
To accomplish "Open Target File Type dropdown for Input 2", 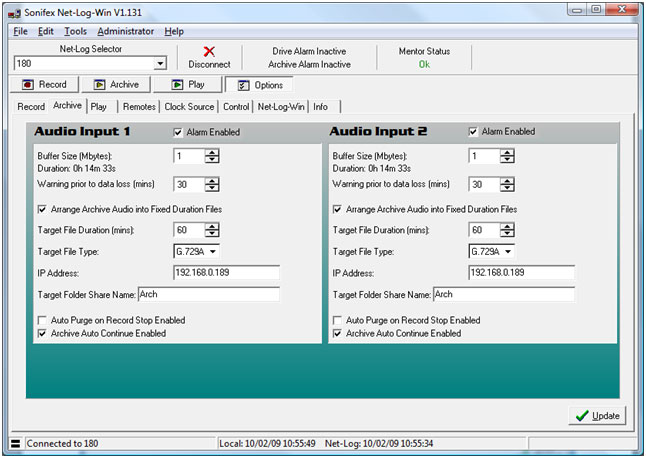I will point(508,252).
